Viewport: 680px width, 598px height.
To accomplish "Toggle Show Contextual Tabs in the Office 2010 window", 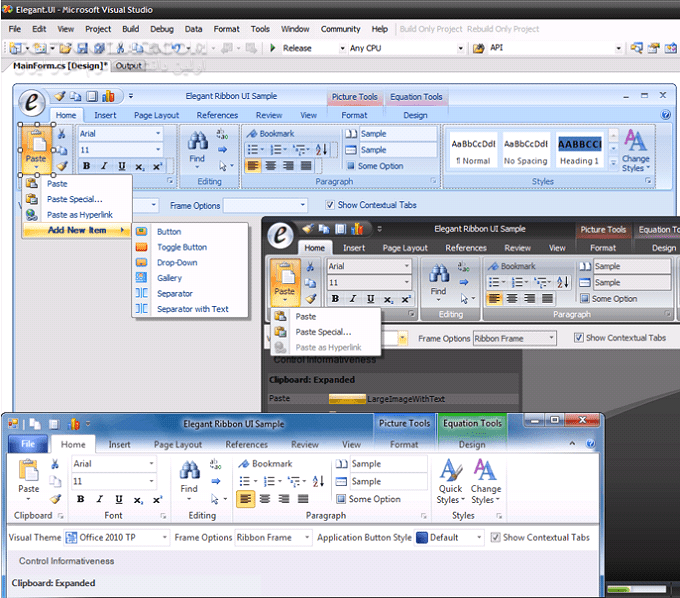I will pos(496,537).
